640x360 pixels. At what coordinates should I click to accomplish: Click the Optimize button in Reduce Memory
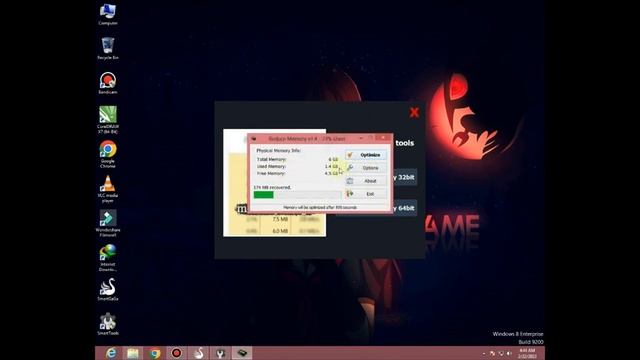(x=366, y=155)
